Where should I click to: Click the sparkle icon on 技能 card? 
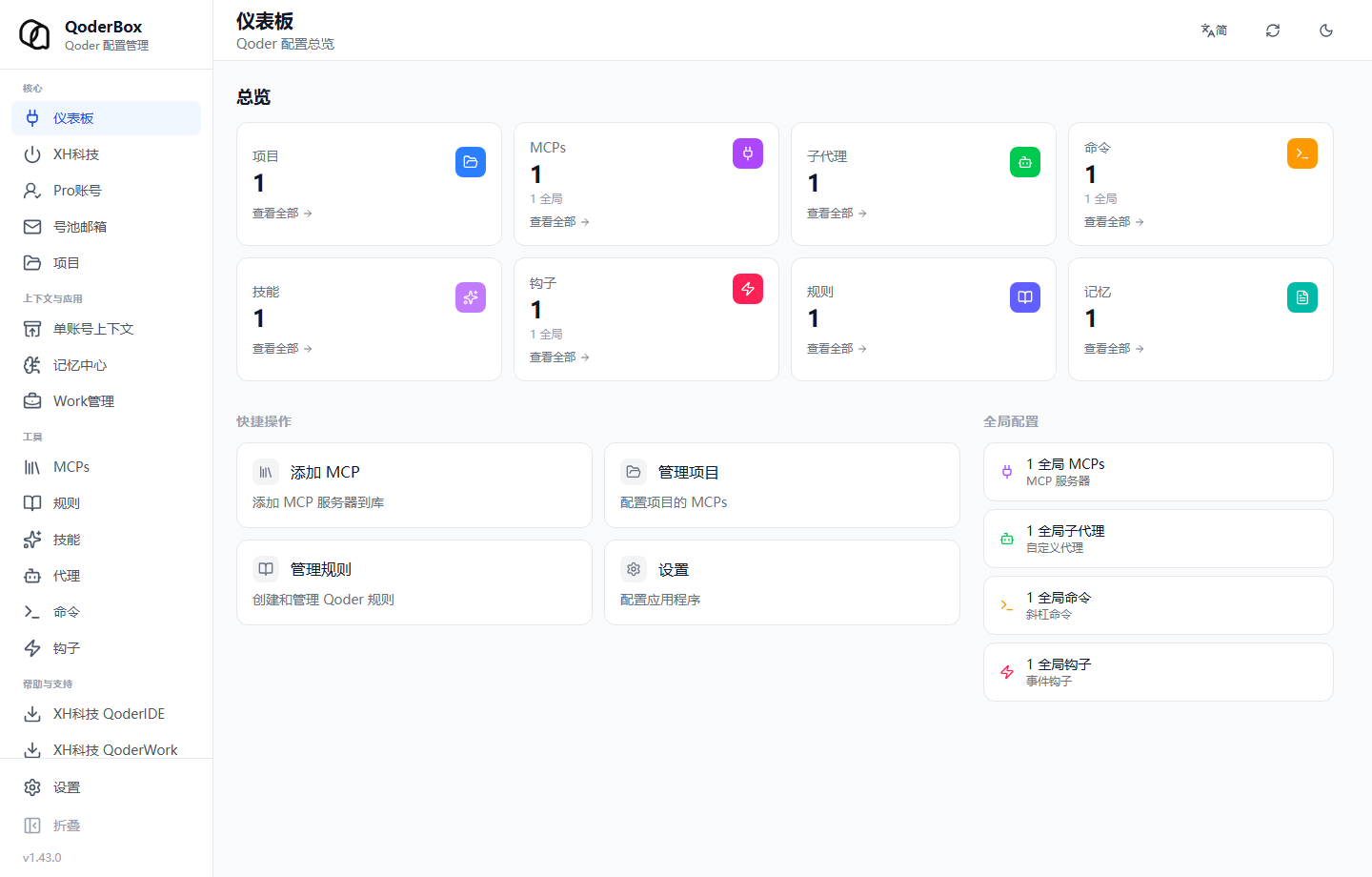point(471,297)
